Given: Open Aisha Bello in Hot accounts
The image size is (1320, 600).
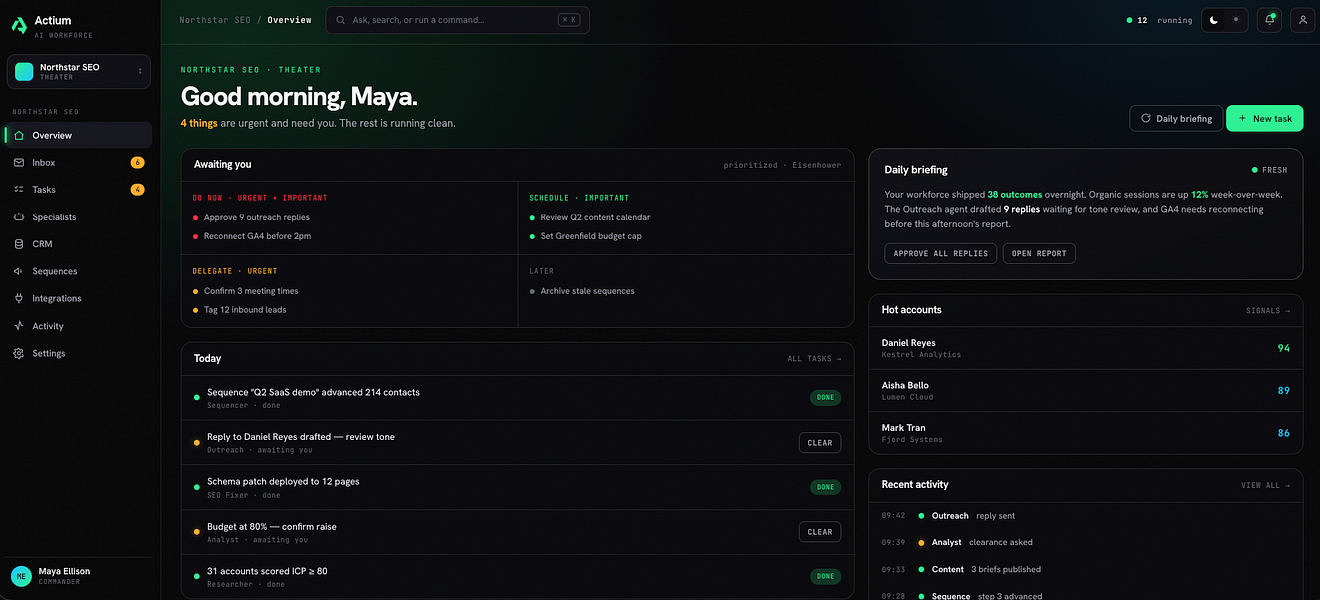Looking at the screenshot, I should [1086, 390].
